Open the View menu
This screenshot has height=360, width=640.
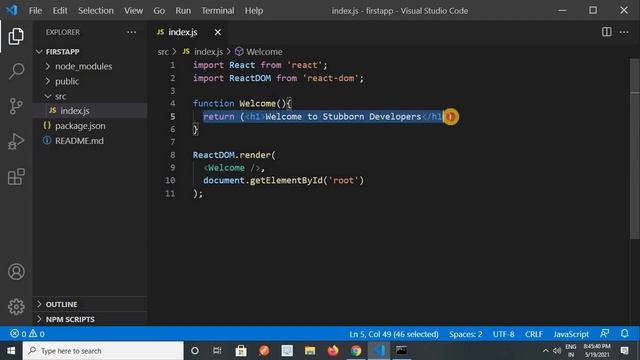[133, 11]
